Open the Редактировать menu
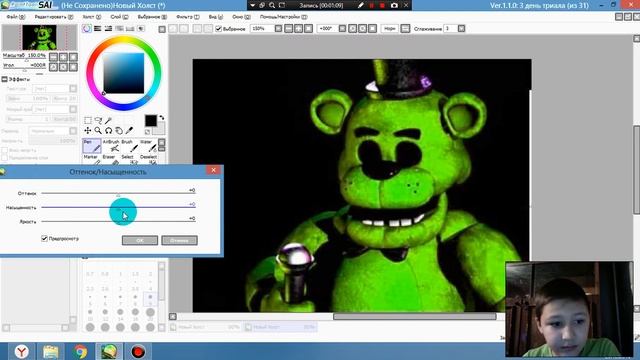The width and height of the screenshot is (640, 360). 53,17
